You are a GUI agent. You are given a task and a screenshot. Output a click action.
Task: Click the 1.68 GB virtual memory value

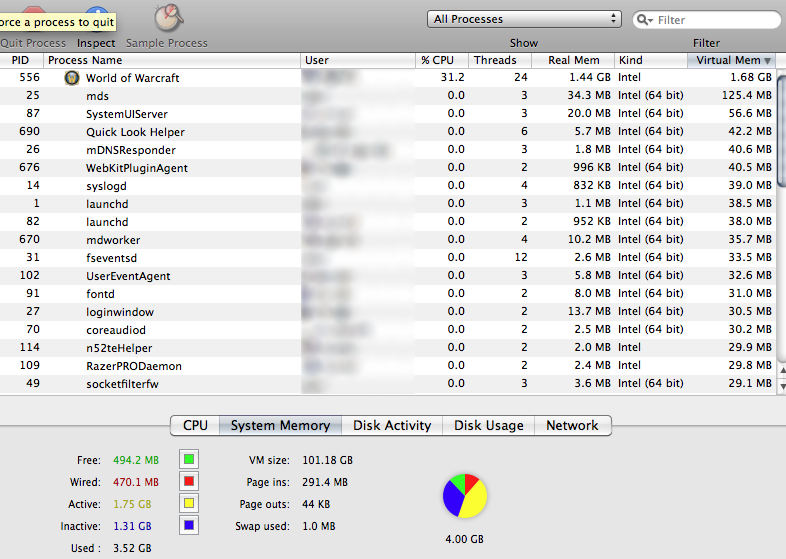pyautogui.click(x=750, y=77)
